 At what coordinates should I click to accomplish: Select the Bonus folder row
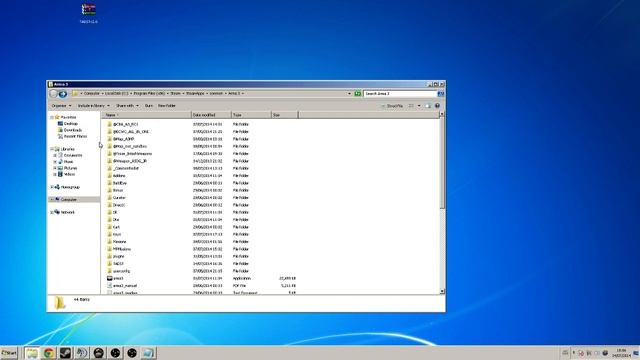(200, 190)
